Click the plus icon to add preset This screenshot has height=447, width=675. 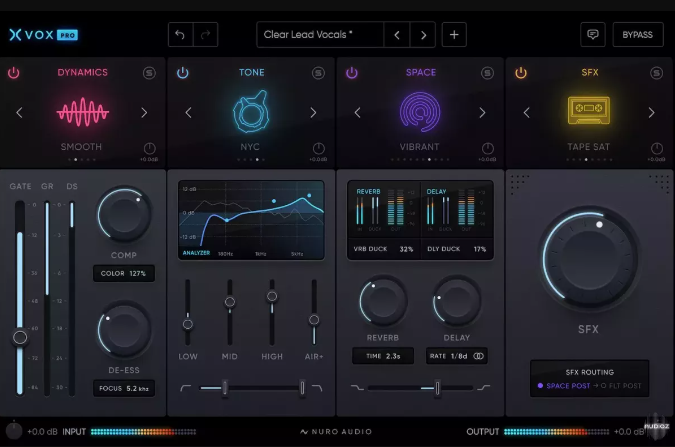tap(454, 35)
